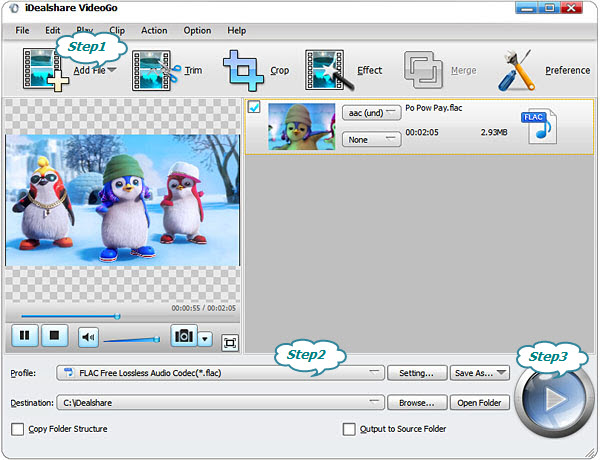Viewport: 600px width, 460px height.
Task: Click the Merge toolbar icon
Action: click(x=424, y=70)
